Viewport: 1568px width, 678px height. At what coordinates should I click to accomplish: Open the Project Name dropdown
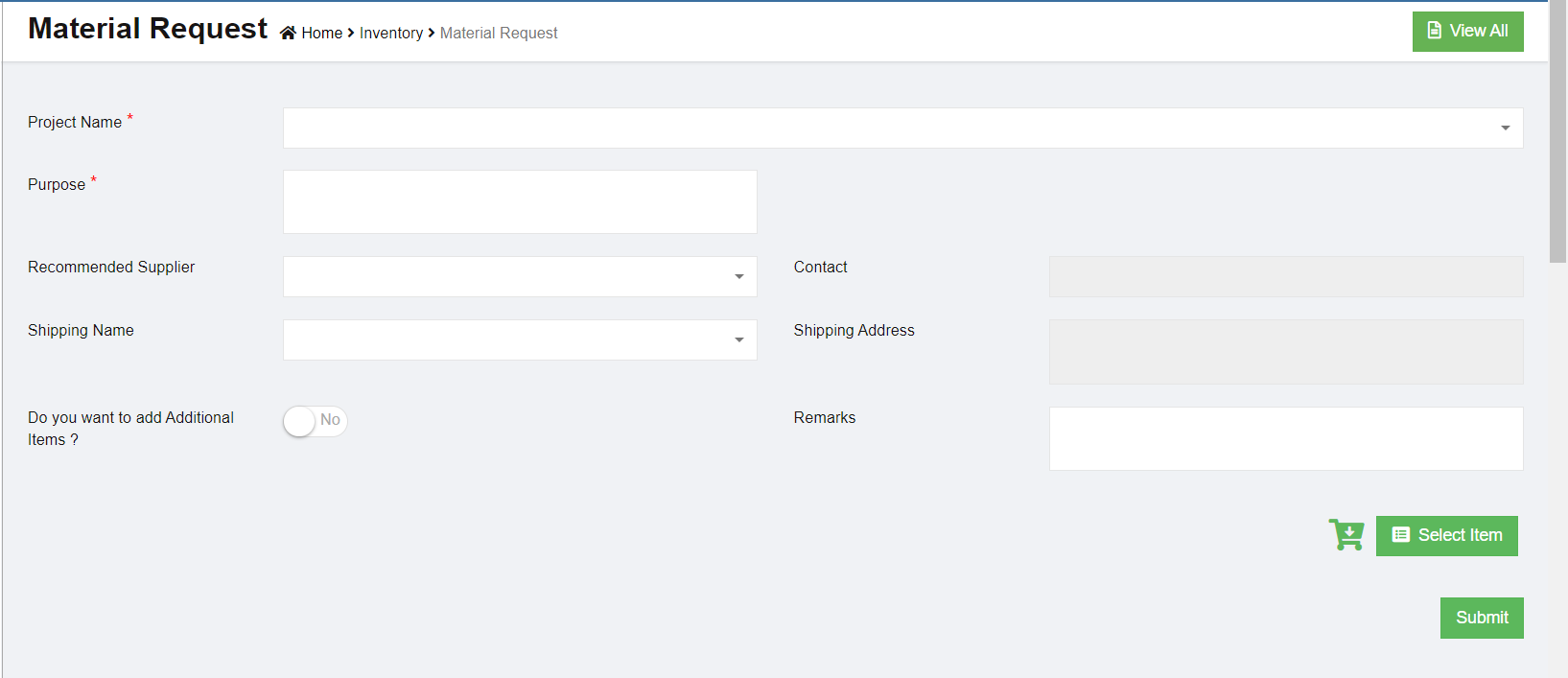point(901,129)
